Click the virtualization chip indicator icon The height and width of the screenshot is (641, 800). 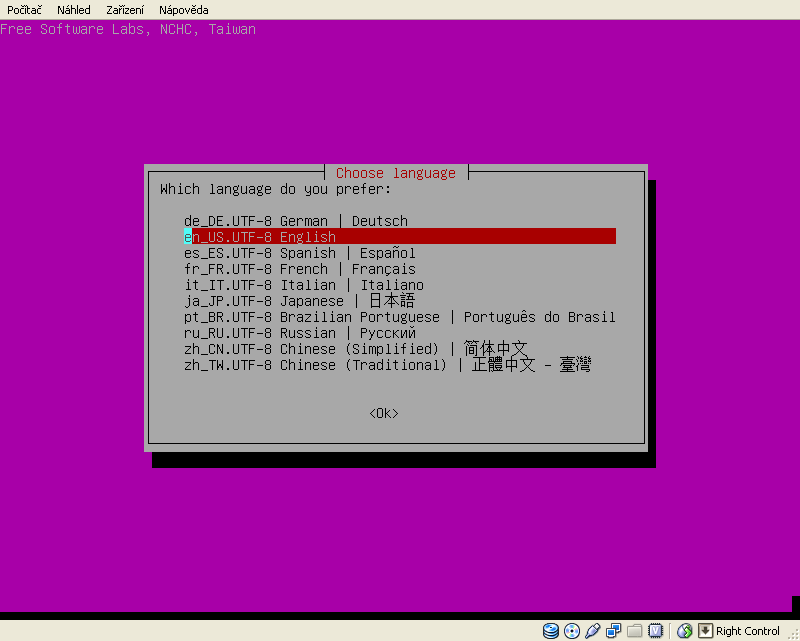pos(655,631)
